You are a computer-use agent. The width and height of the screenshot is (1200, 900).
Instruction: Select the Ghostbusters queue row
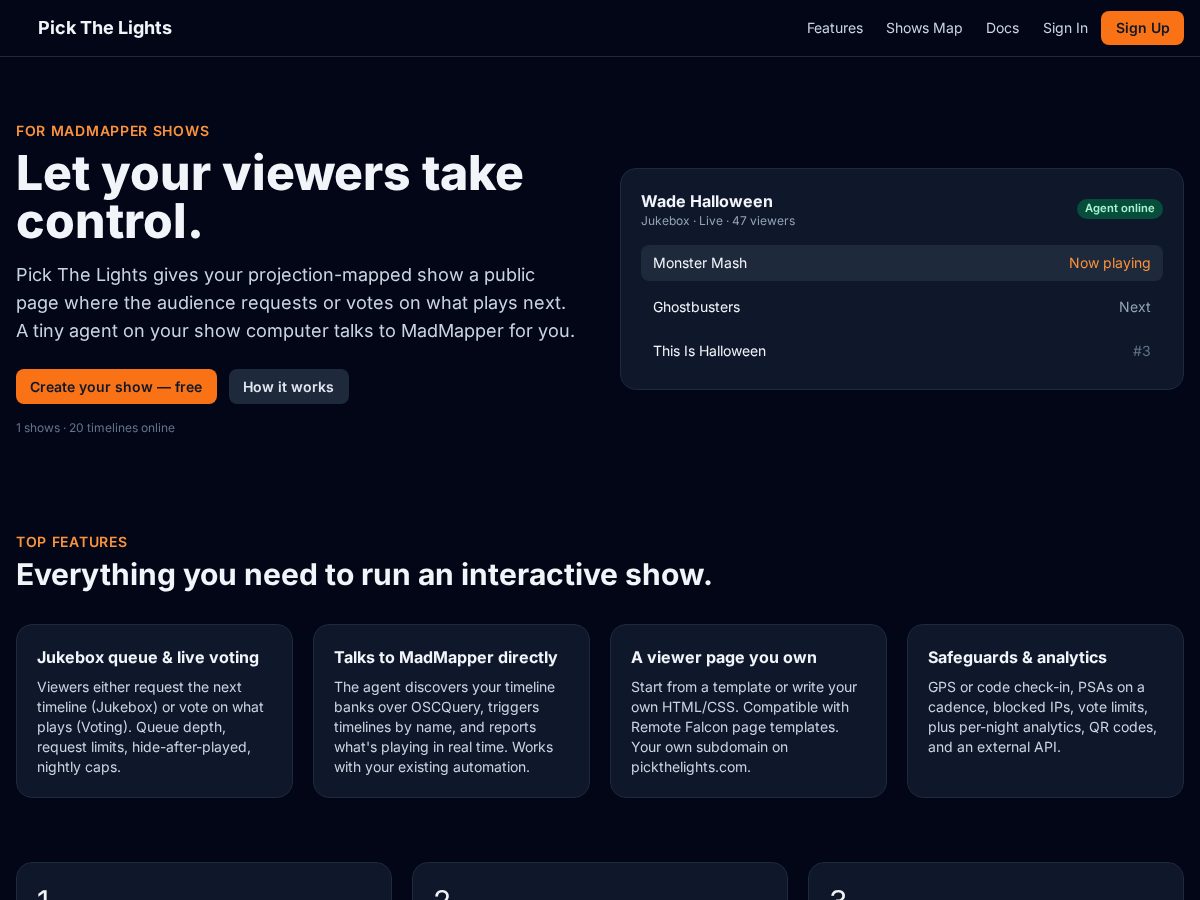click(x=902, y=307)
